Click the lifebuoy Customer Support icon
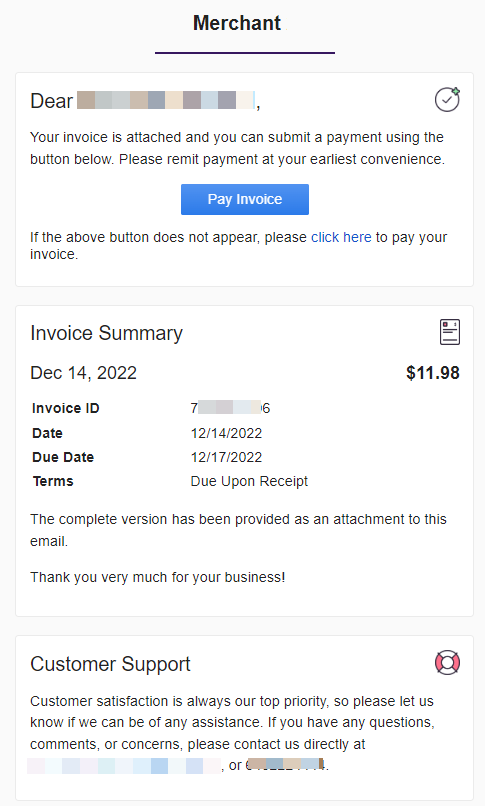 pyautogui.click(x=447, y=663)
